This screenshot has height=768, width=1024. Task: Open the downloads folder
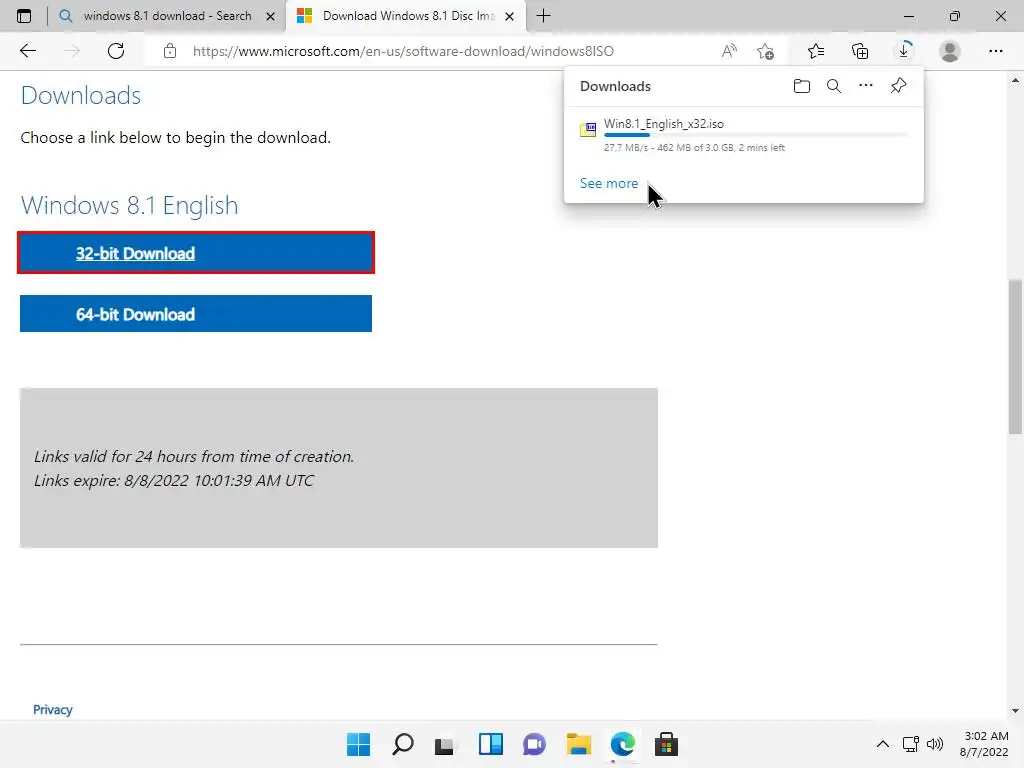[802, 86]
